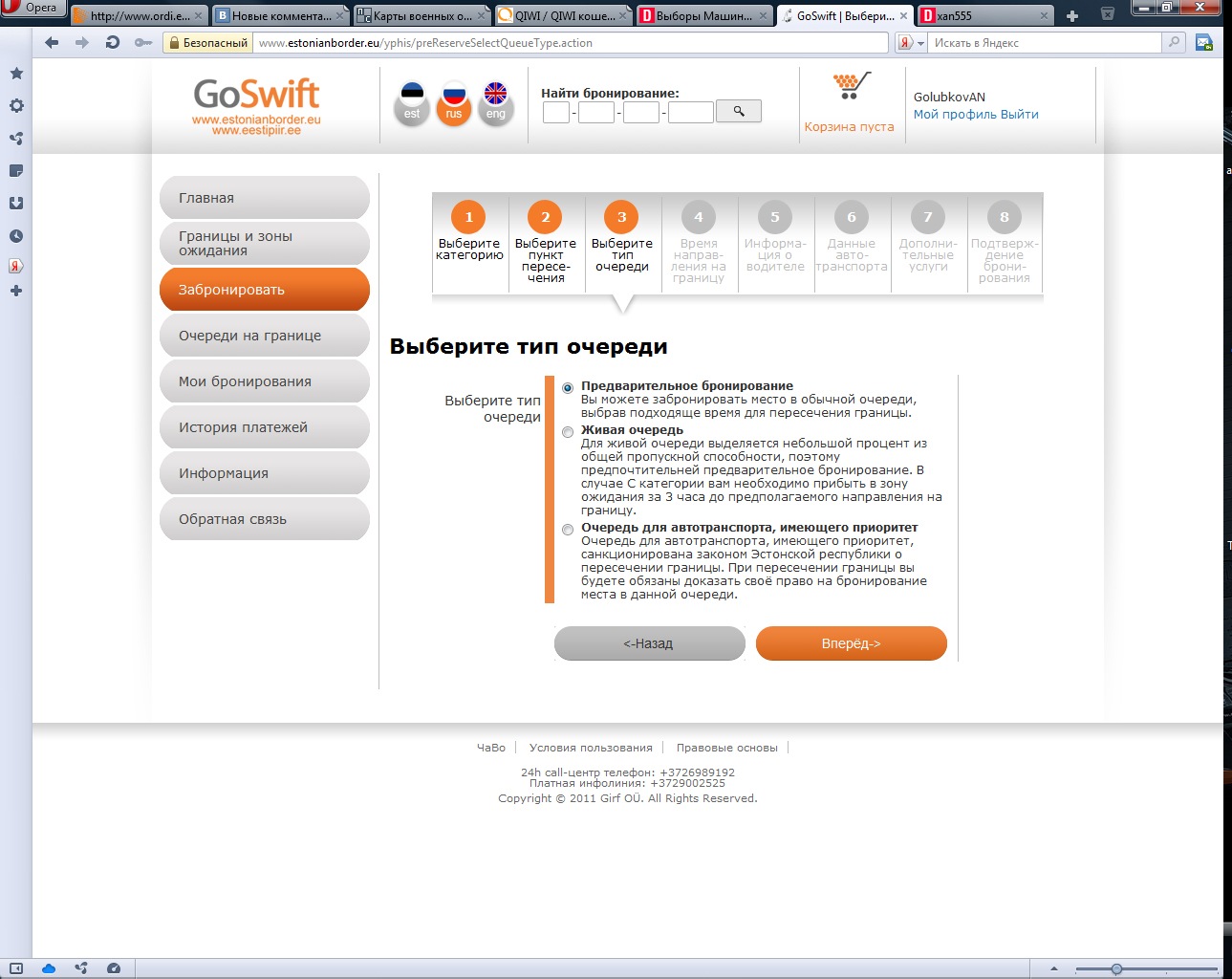This screenshot has height=979, width=1232.
Task: Open 'Обратная связь' menu item
Action: click(265, 519)
